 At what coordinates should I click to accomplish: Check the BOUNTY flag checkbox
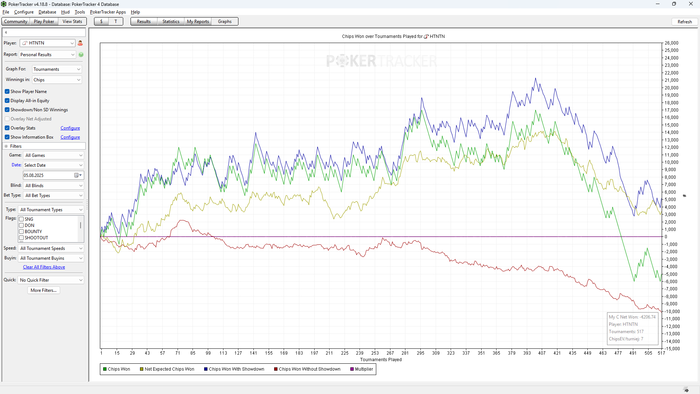(21, 232)
